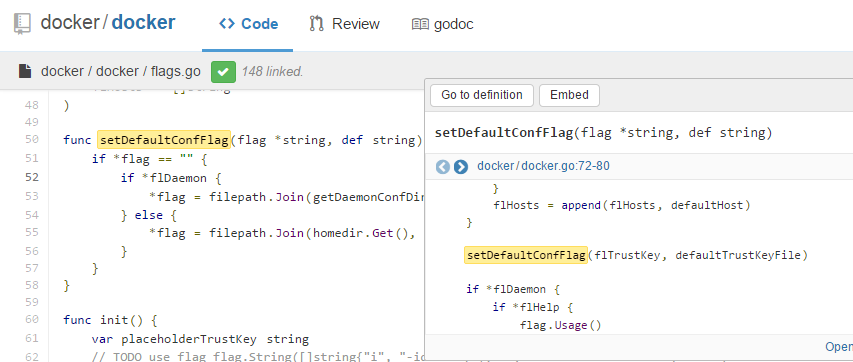Screen dimensions: 853x362
Task: Select line number 52 in the gutter
Action: [x=32, y=177]
